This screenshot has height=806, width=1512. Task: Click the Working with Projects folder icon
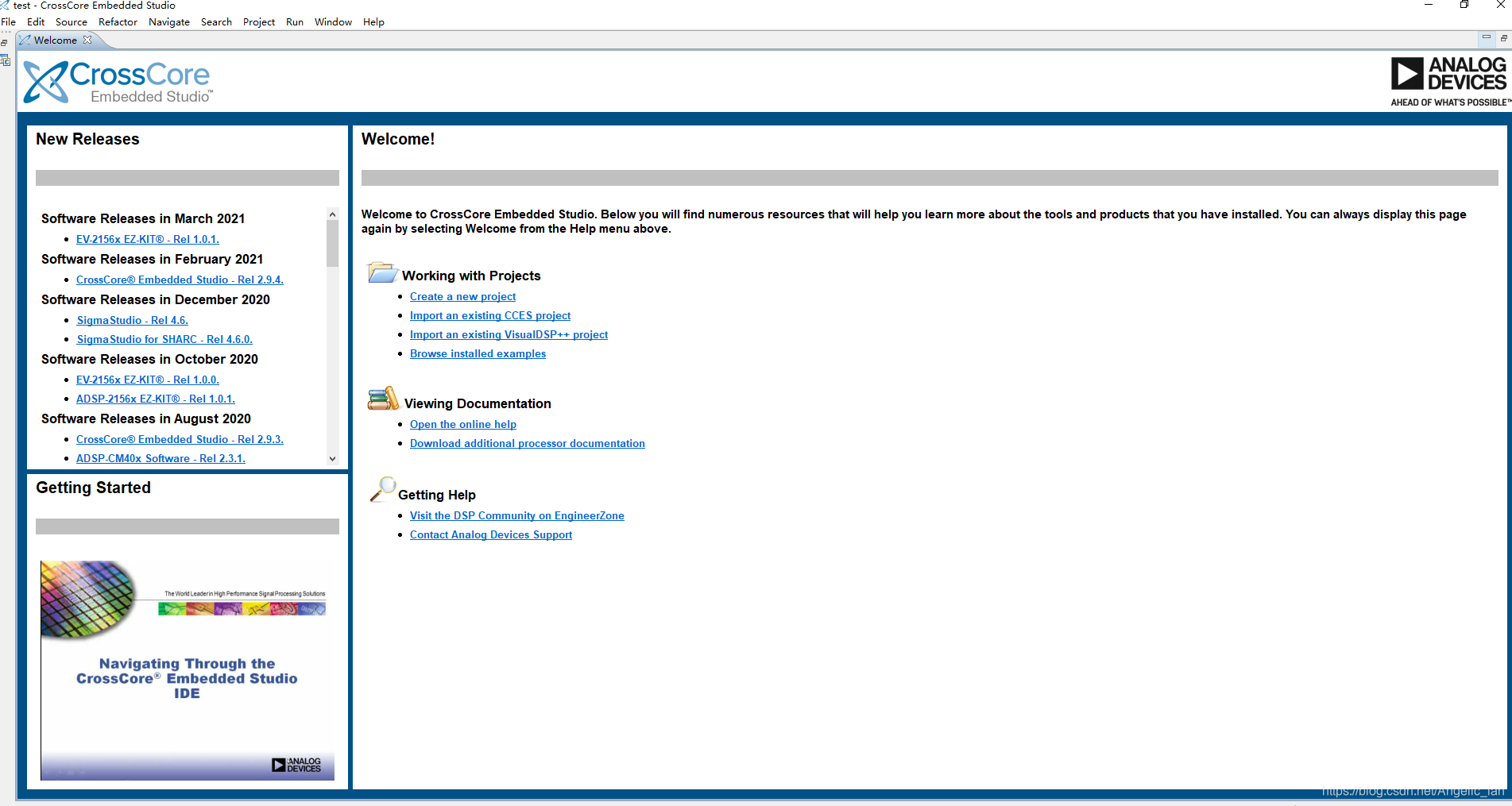[x=382, y=273]
